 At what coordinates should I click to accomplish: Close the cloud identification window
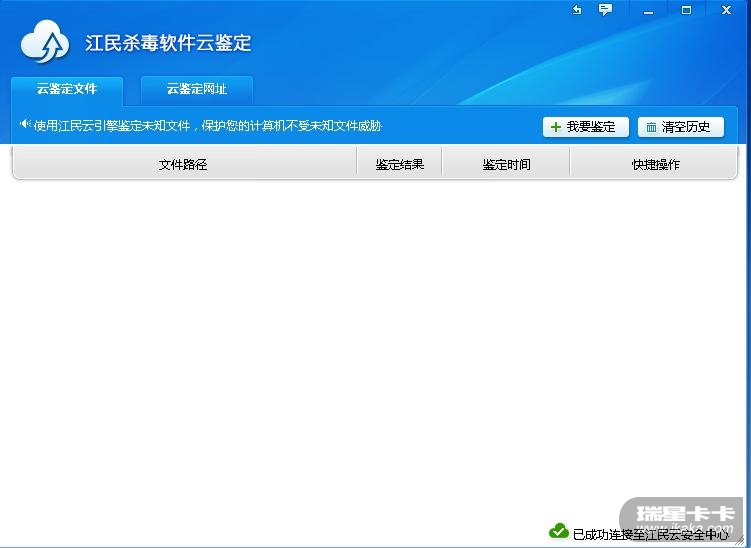pyautogui.click(x=726, y=10)
